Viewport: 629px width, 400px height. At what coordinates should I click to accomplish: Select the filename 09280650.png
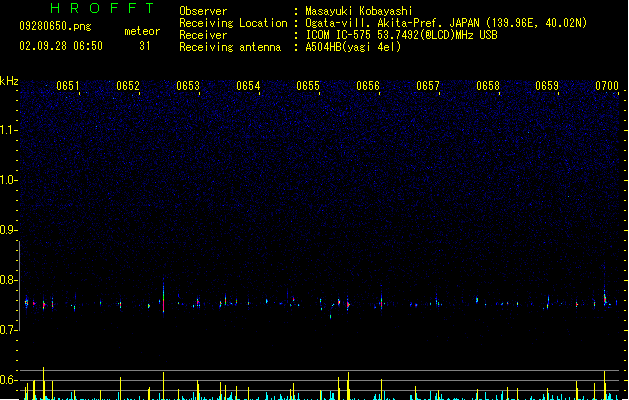(55, 26)
